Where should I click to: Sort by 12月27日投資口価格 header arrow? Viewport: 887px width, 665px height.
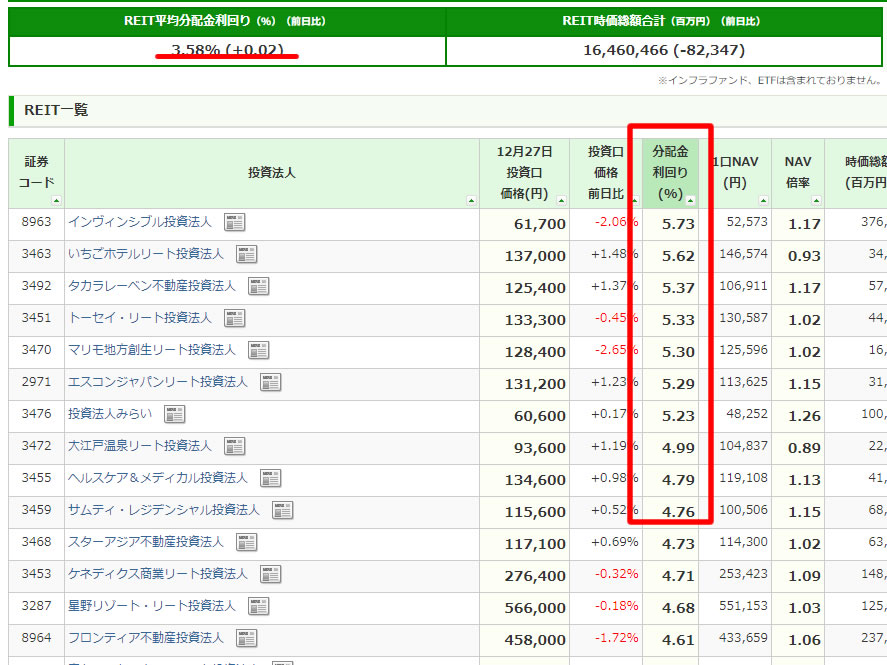[563, 201]
